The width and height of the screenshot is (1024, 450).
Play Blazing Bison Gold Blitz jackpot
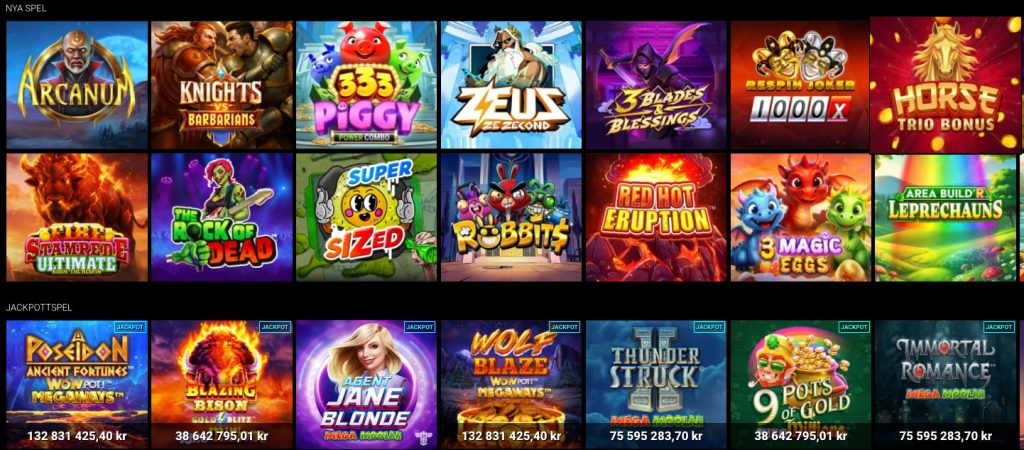(x=222, y=384)
